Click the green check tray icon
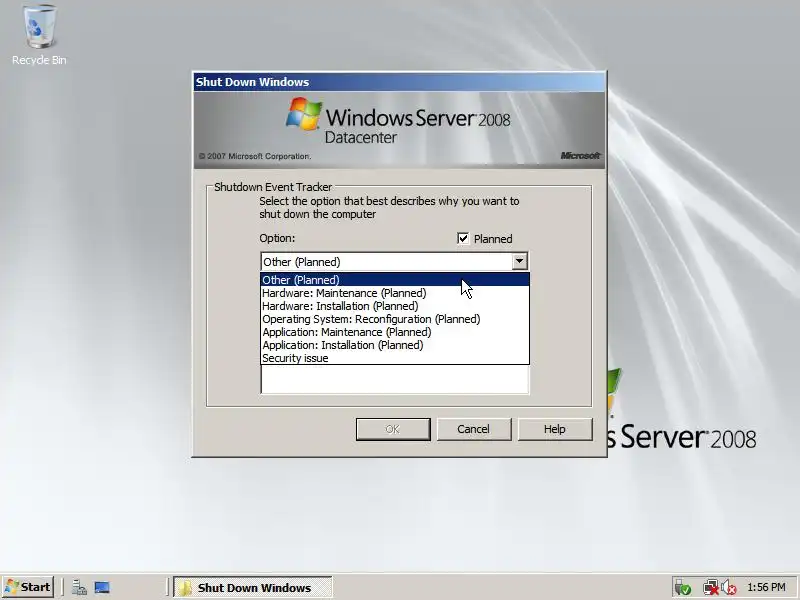This screenshot has width=800, height=600. tap(682, 588)
